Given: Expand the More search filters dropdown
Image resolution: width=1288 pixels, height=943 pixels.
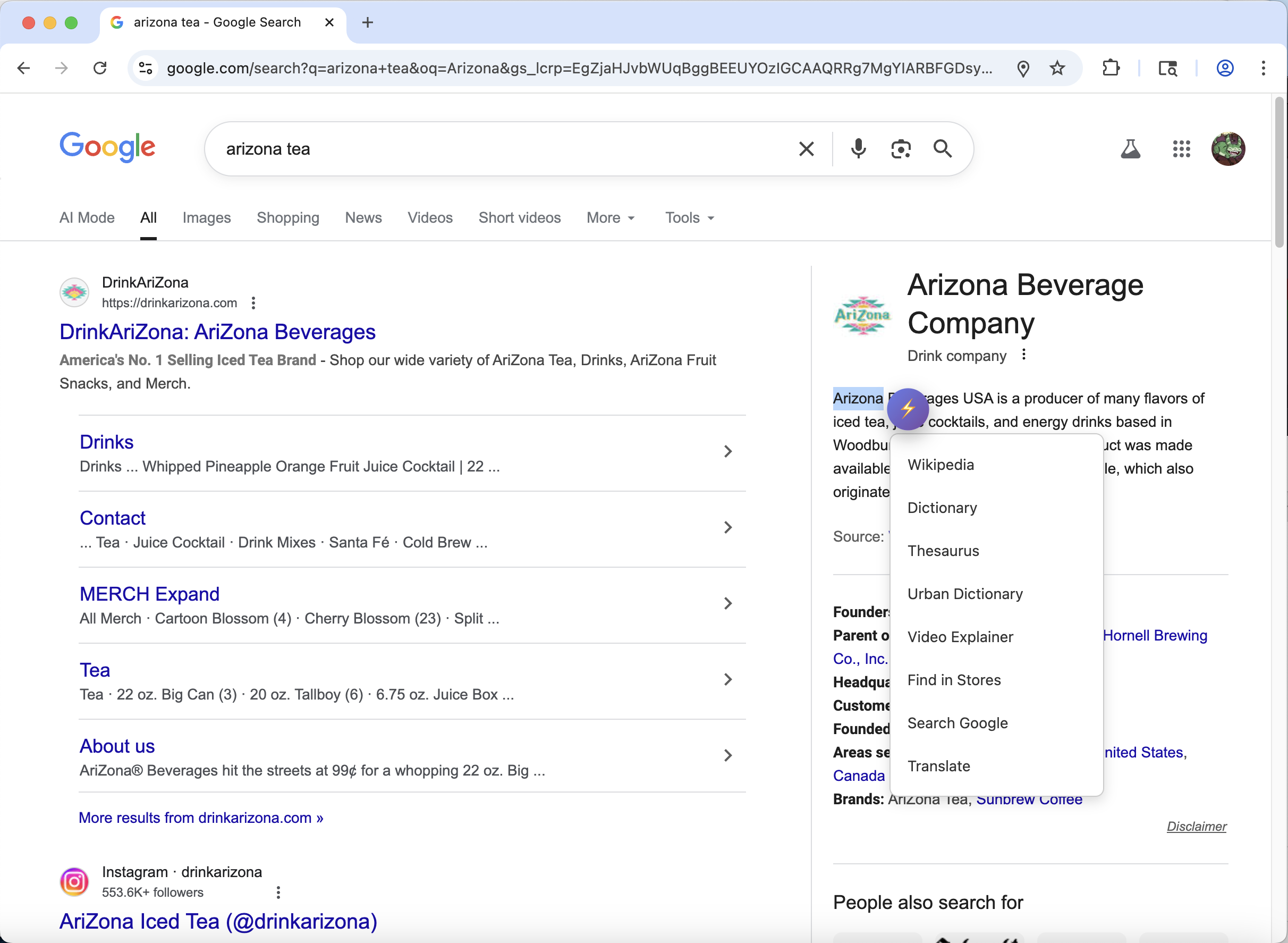Looking at the screenshot, I should coord(610,218).
